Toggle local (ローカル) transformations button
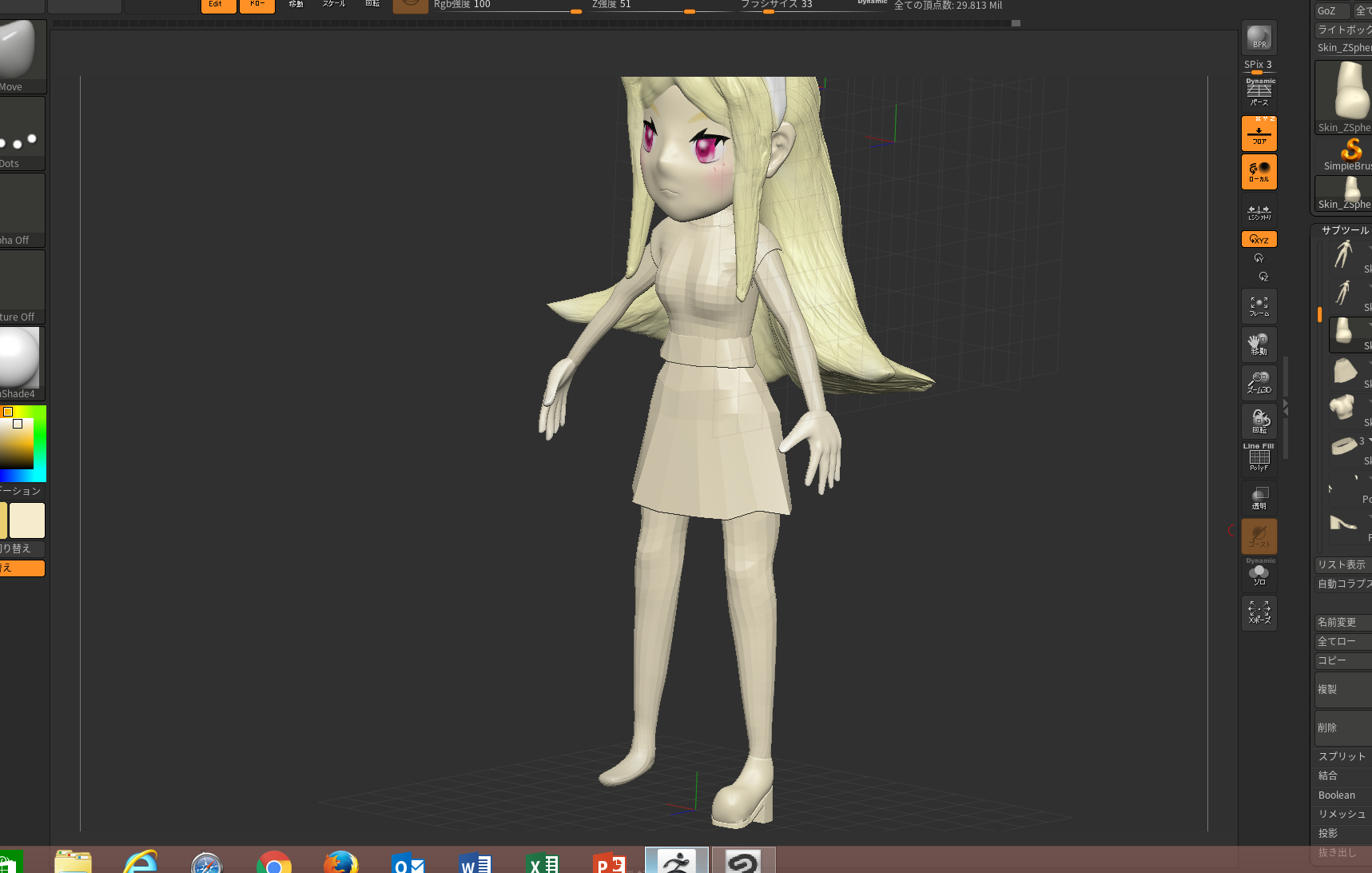1372x873 pixels. pyautogui.click(x=1259, y=171)
